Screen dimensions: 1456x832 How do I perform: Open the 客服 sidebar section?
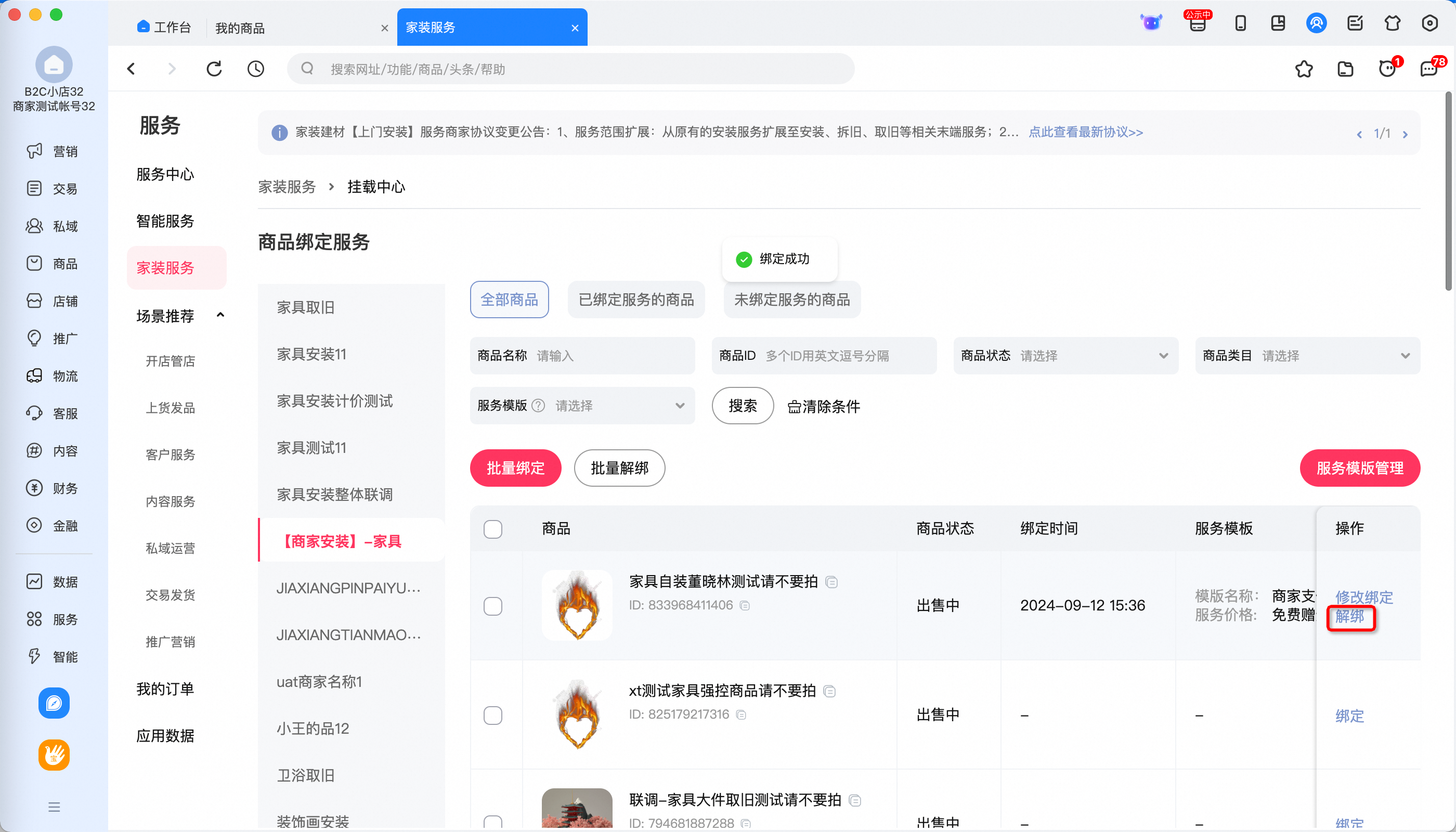tap(53, 413)
